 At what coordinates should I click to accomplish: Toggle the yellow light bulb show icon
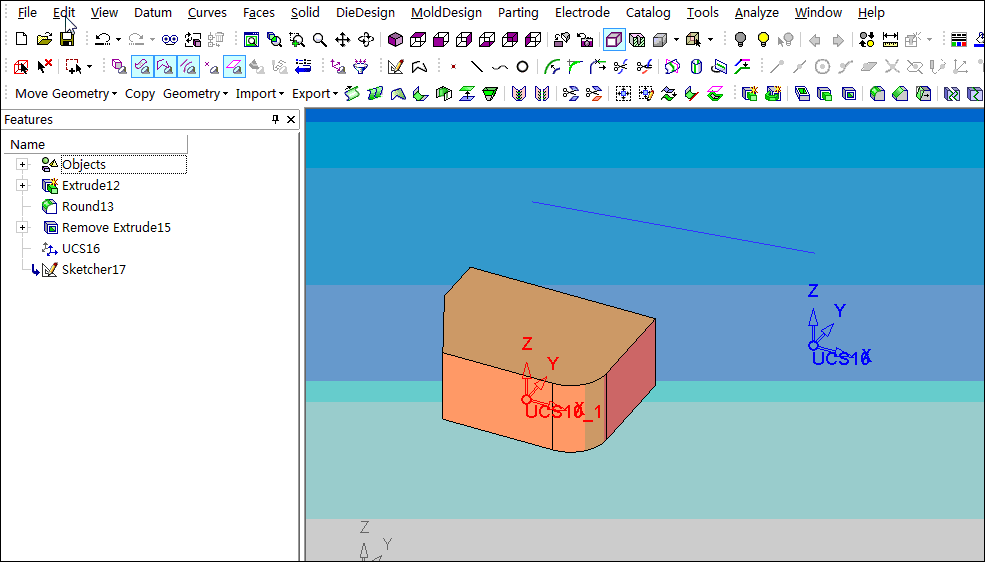pyautogui.click(x=763, y=40)
